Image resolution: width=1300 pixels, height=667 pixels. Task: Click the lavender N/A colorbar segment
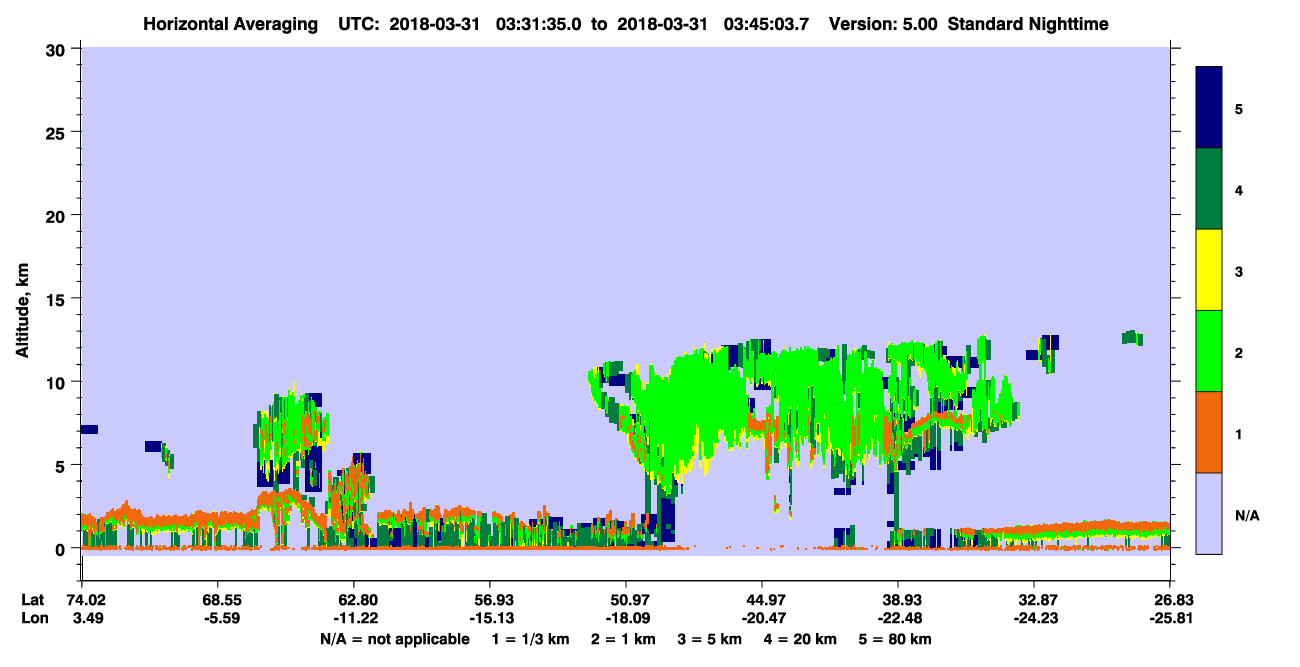1209,512
